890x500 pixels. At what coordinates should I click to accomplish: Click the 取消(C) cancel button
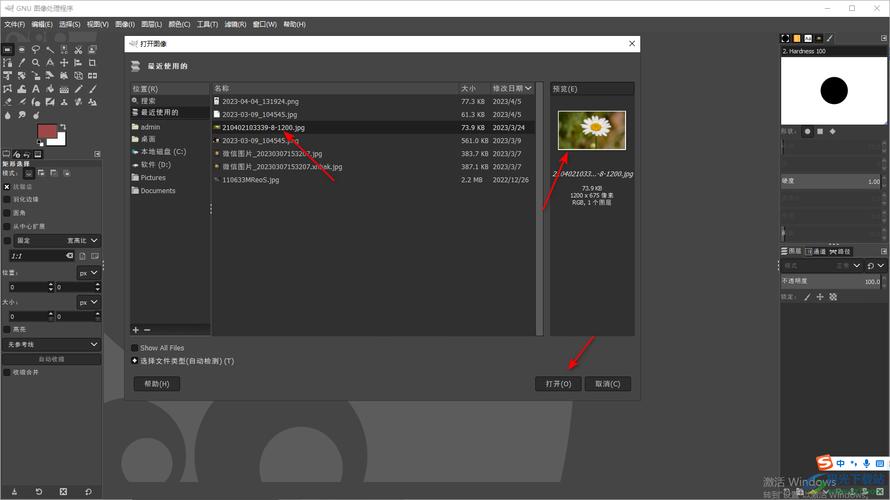click(x=607, y=384)
